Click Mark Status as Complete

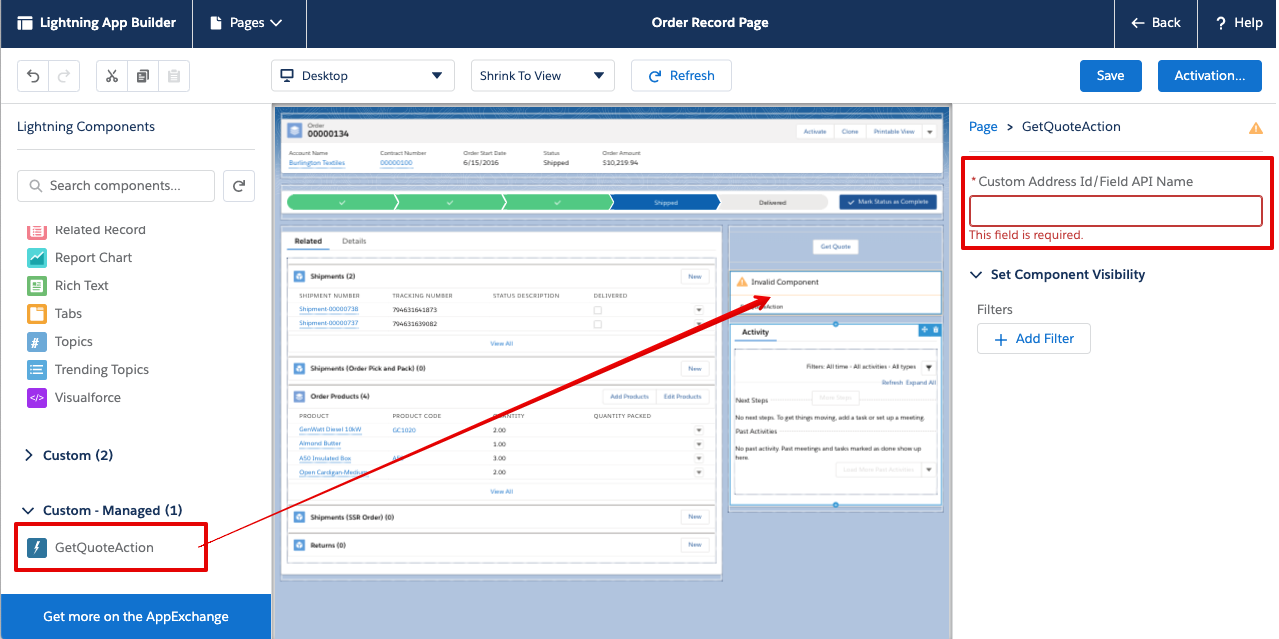[x=888, y=202]
